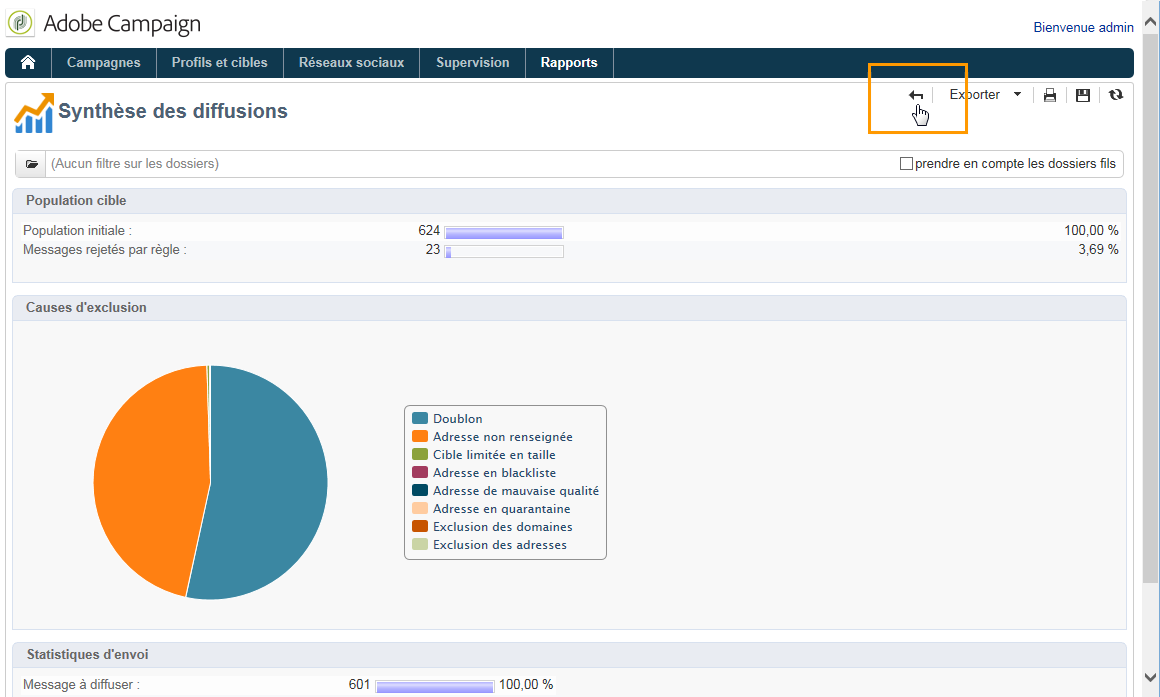
Task: Switch to Profils et cibles tab
Action: pos(220,63)
